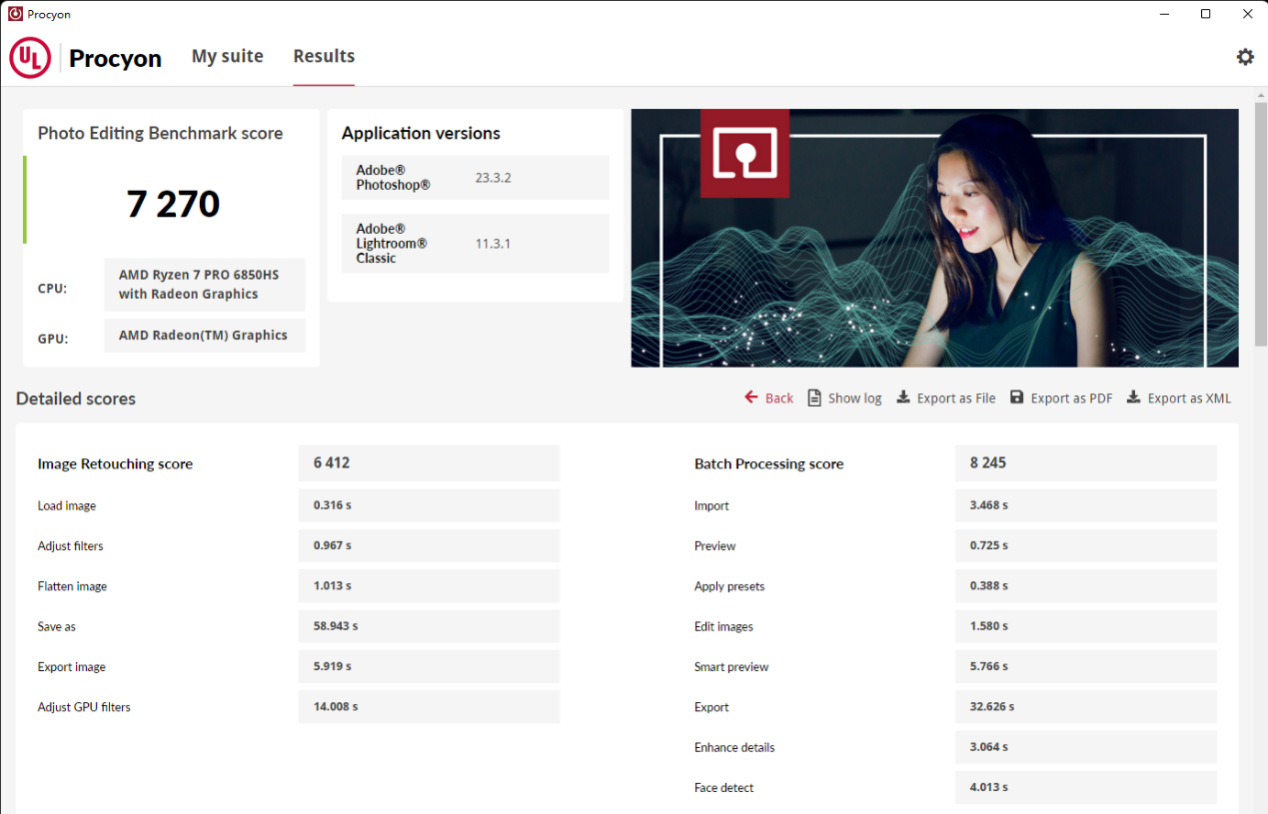Click the vertical scrollbar thumb
This screenshot has width=1268, height=814.
coord(1261,224)
